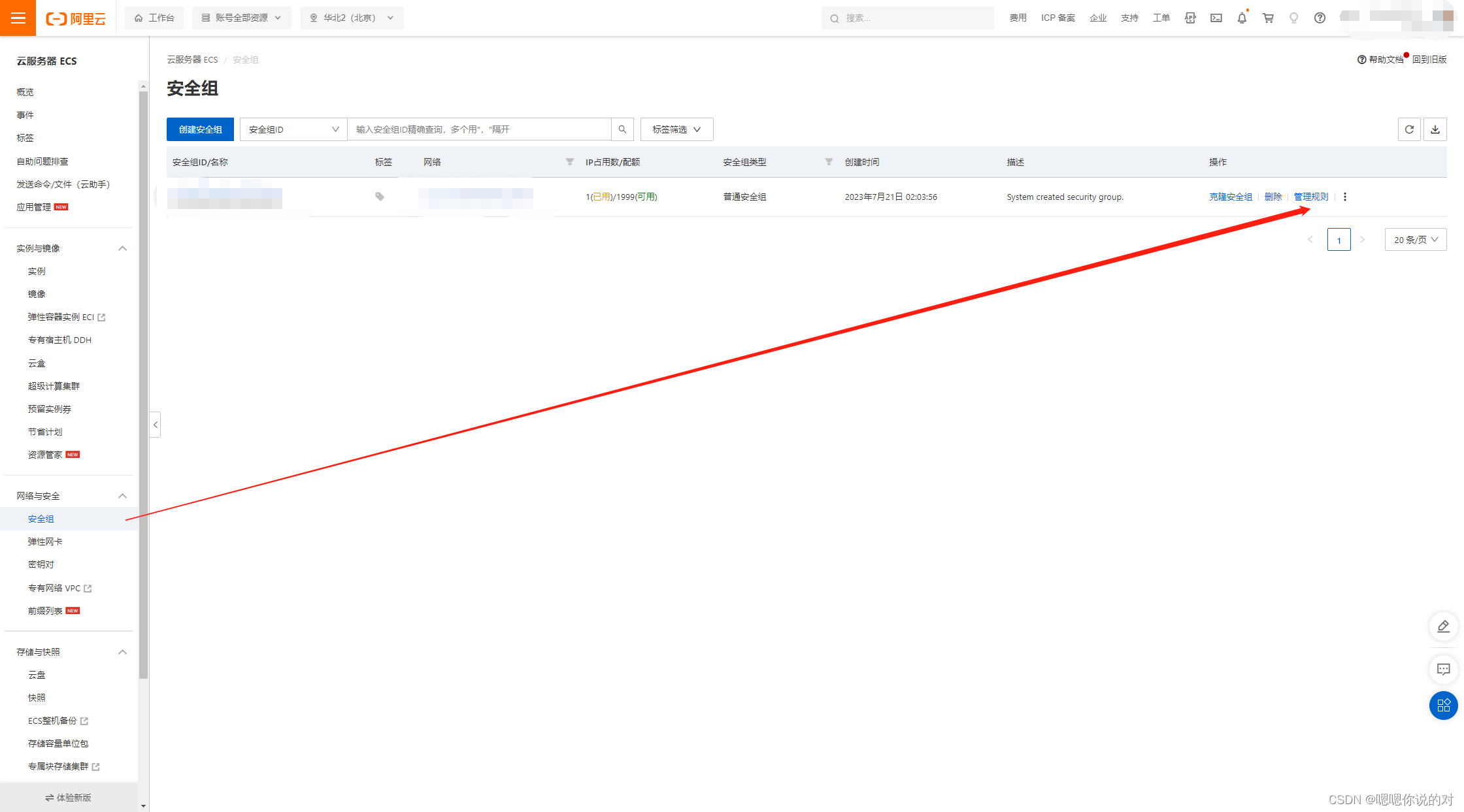Open the 安全组ID search type dropdown

click(293, 129)
